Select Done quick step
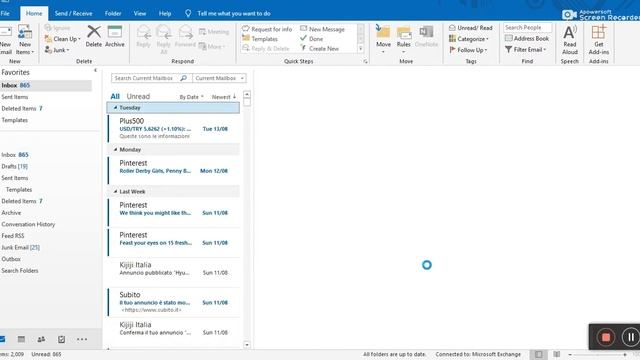This screenshot has height=360, width=640. [x=311, y=39]
